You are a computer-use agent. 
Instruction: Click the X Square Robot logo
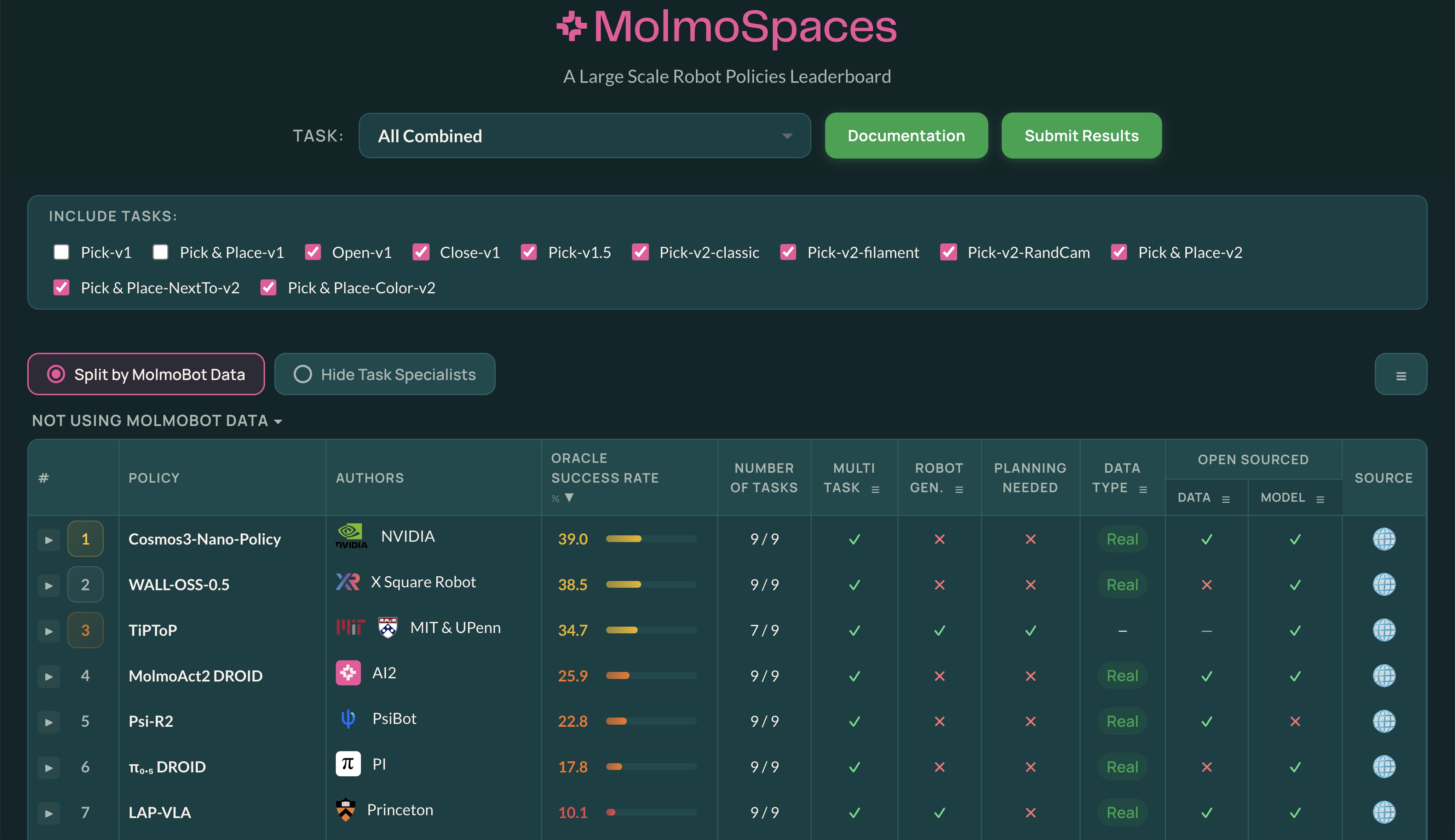point(348,582)
